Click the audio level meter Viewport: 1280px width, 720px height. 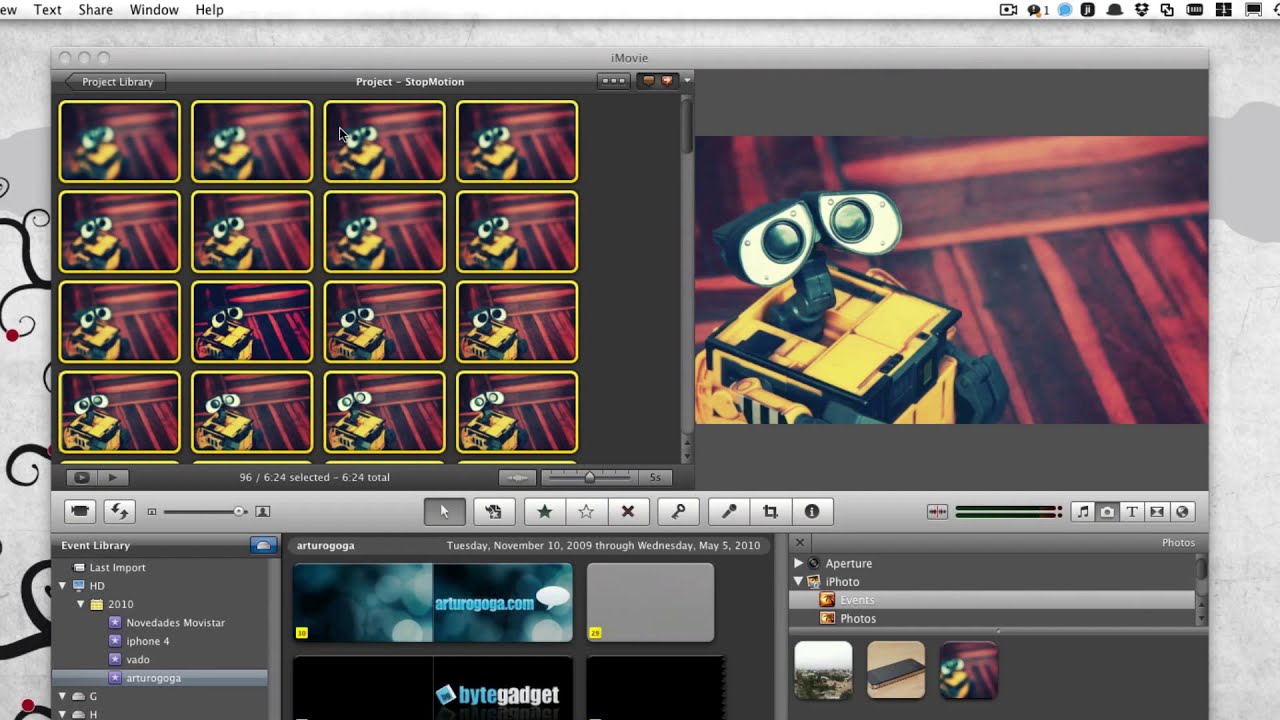point(1008,511)
